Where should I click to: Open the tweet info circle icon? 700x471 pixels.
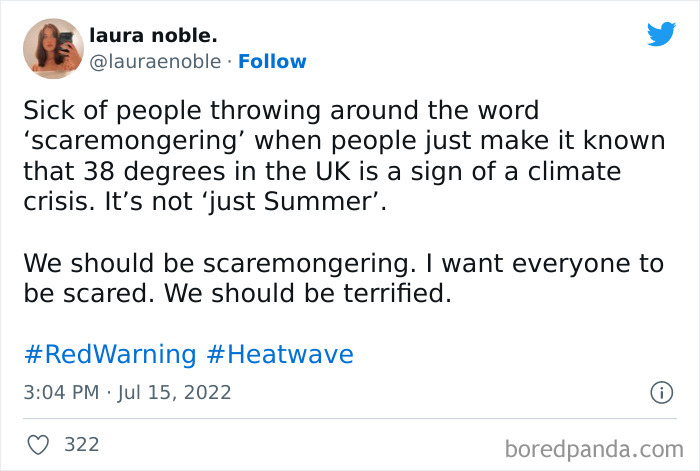click(x=660, y=393)
